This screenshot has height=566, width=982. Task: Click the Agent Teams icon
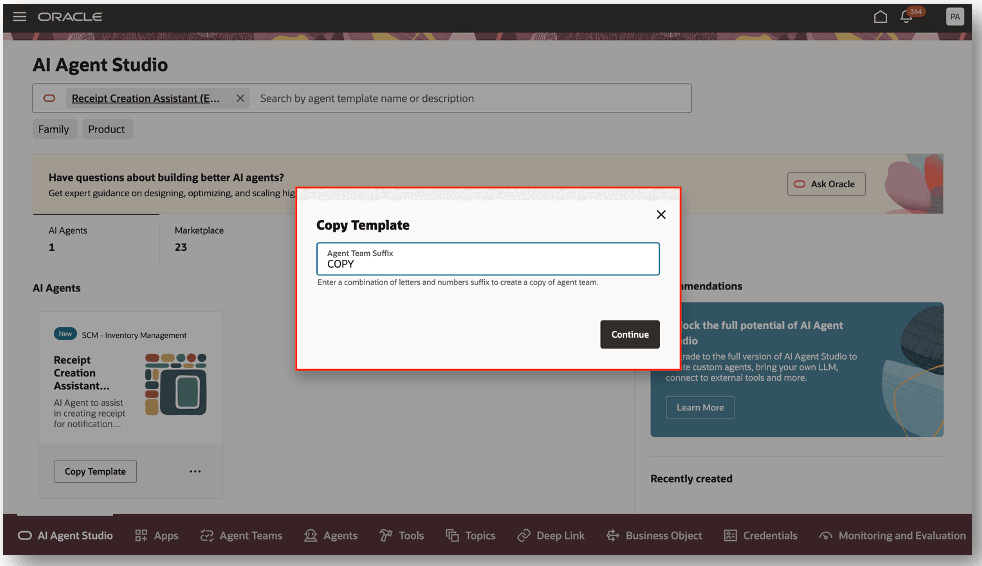pos(207,535)
